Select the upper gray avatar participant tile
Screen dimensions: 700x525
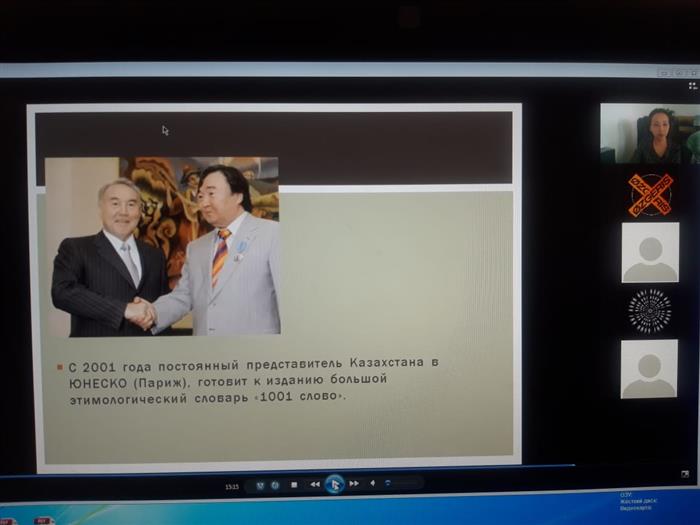pyautogui.click(x=650, y=252)
